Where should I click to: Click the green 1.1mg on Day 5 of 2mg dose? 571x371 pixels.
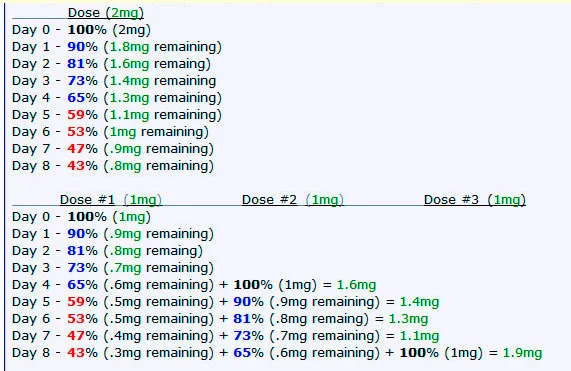point(129,115)
